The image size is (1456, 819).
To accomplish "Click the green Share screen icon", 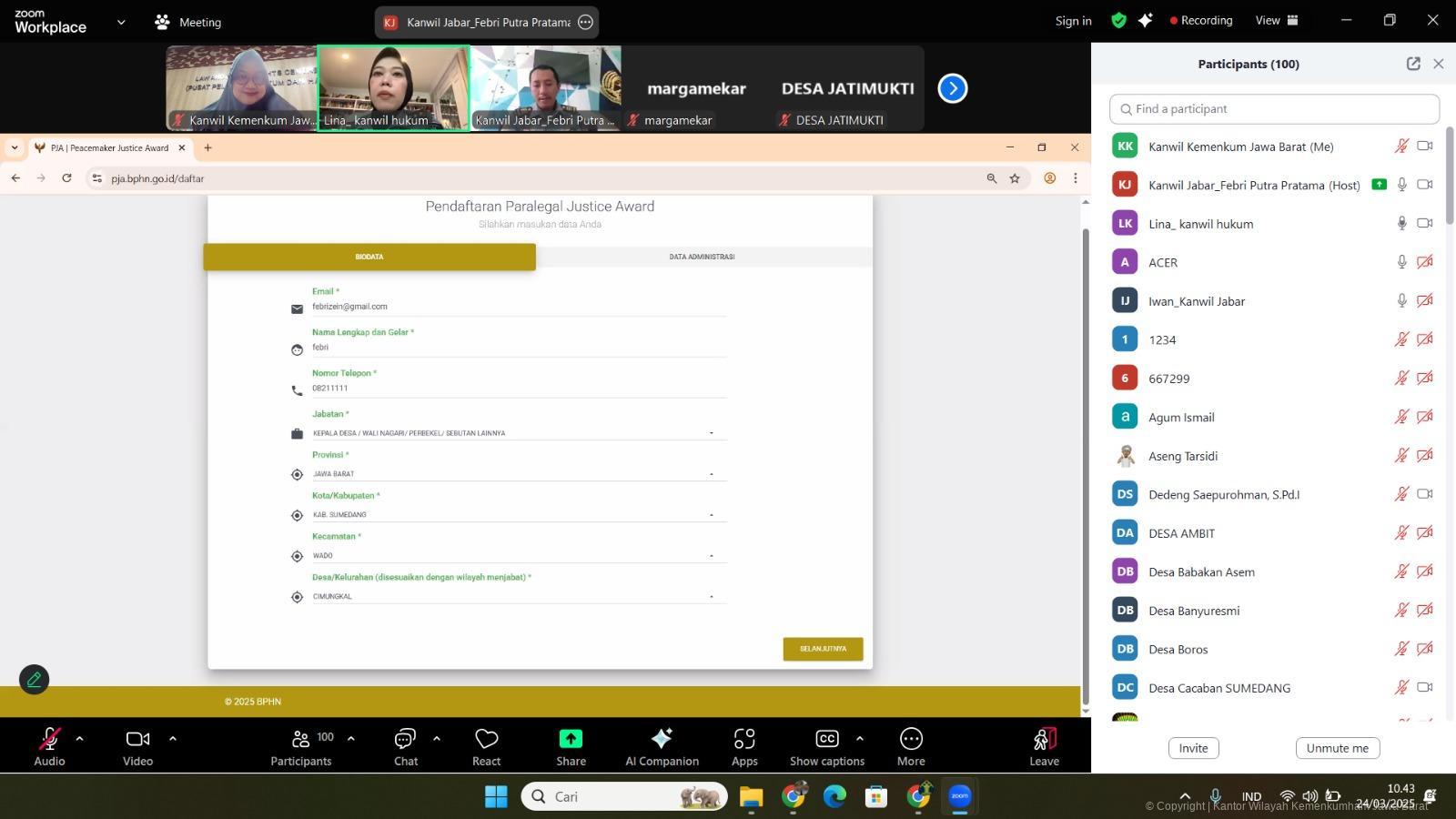I will point(571,739).
